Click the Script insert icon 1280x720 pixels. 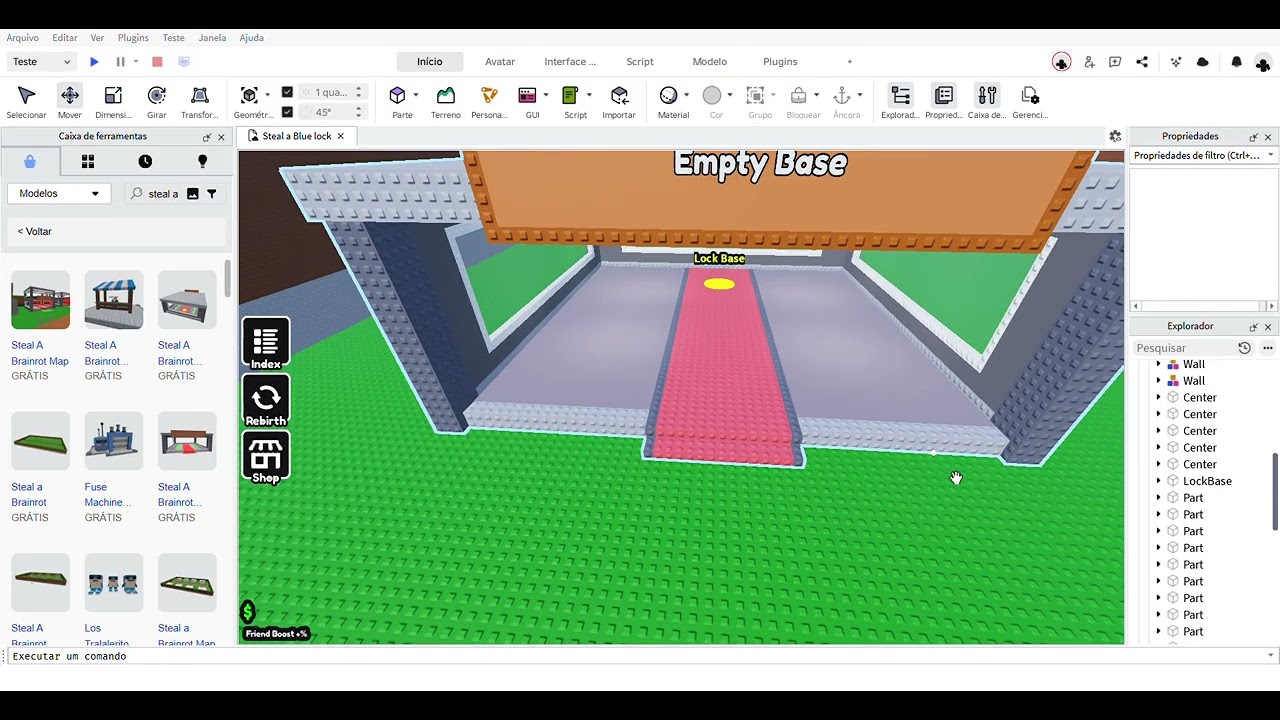[571, 96]
